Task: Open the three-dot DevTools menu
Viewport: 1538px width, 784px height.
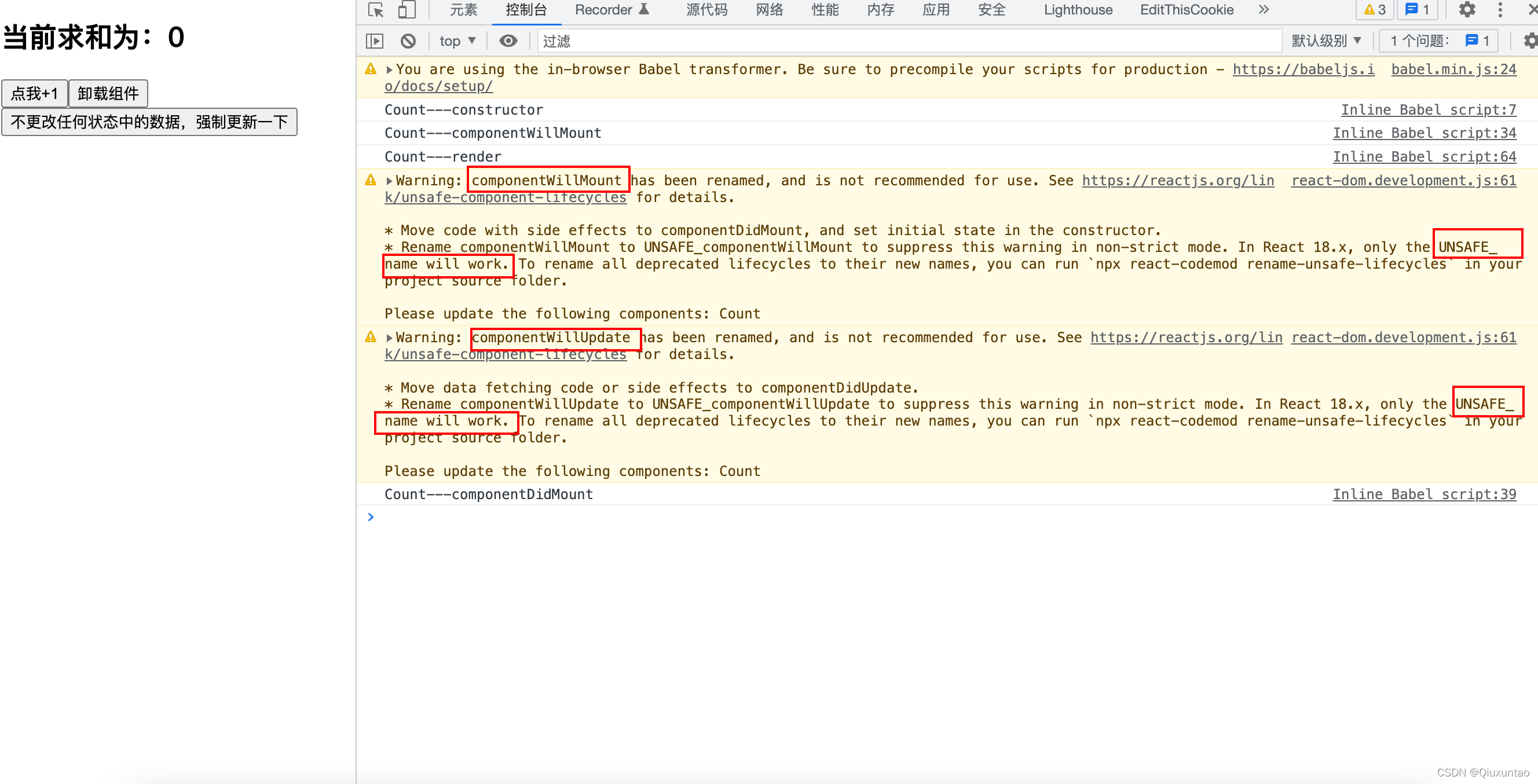Action: pyautogui.click(x=1500, y=9)
